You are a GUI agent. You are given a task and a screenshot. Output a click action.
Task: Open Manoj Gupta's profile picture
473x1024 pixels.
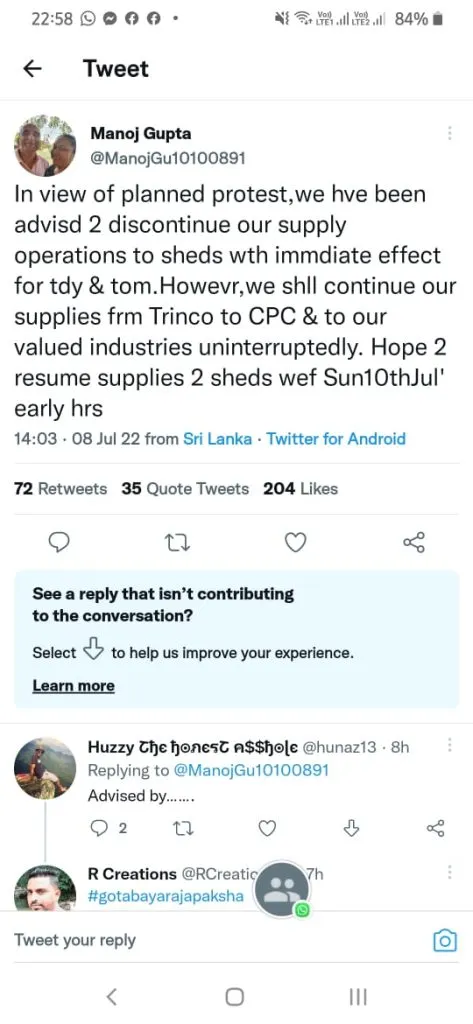[44, 145]
